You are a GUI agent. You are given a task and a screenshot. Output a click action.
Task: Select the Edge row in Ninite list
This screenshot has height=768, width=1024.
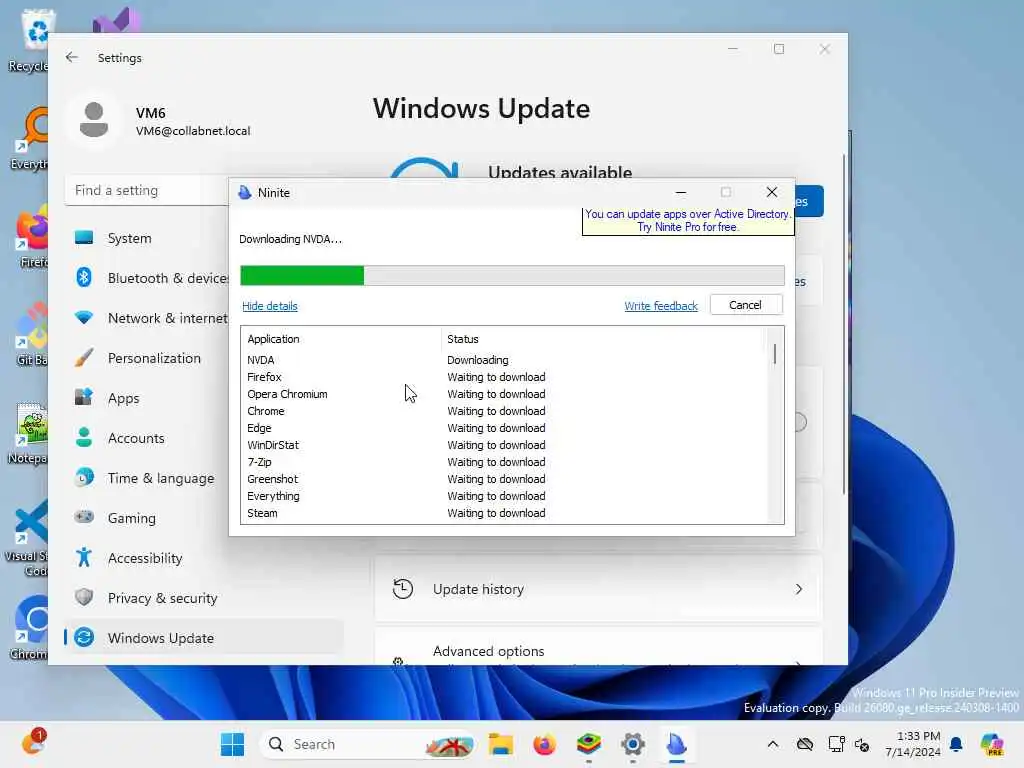click(x=503, y=428)
